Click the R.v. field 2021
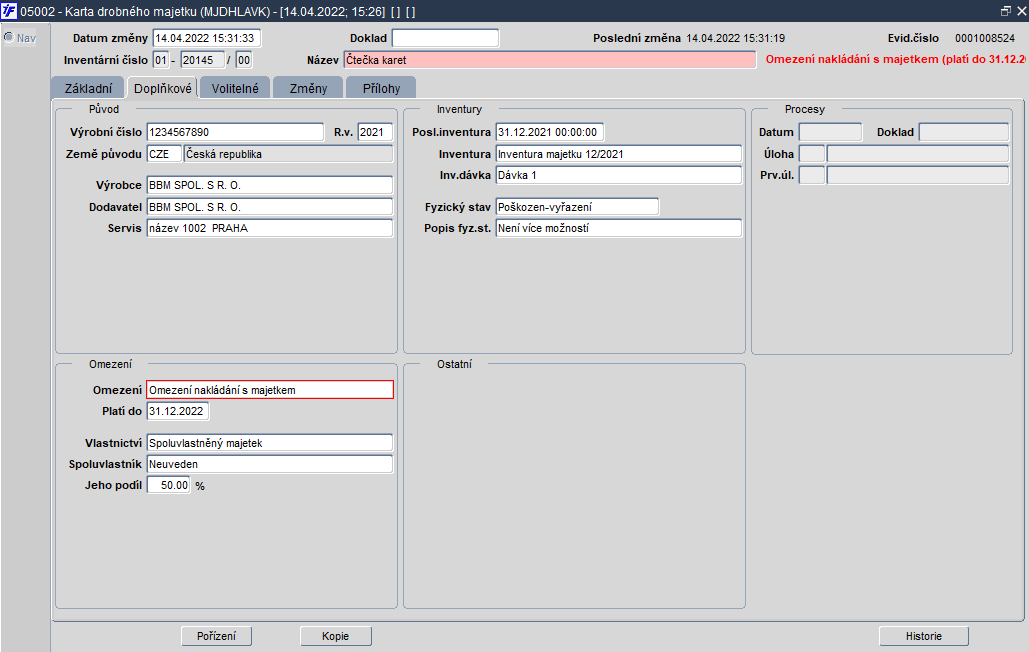The width and height of the screenshot is (1029, 652). click(x=375, y=132)
